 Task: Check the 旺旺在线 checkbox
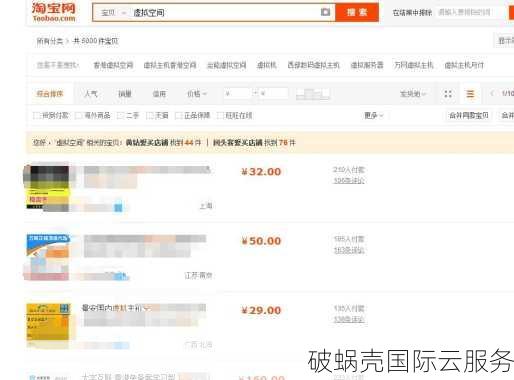click(x=220, y=116)
